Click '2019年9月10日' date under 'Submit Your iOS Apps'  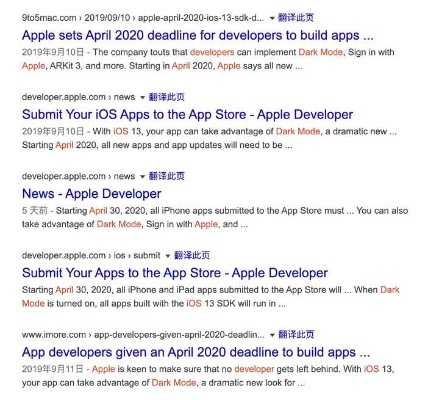point(53,131)
